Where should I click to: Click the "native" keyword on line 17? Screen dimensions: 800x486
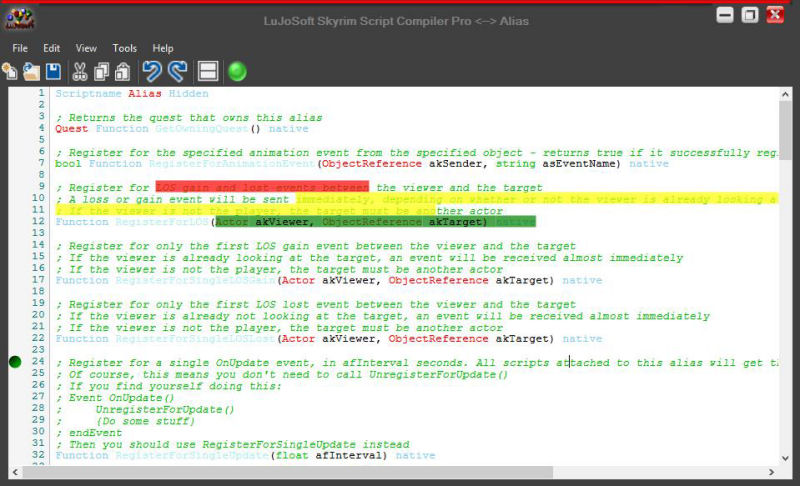pos(582,280)
